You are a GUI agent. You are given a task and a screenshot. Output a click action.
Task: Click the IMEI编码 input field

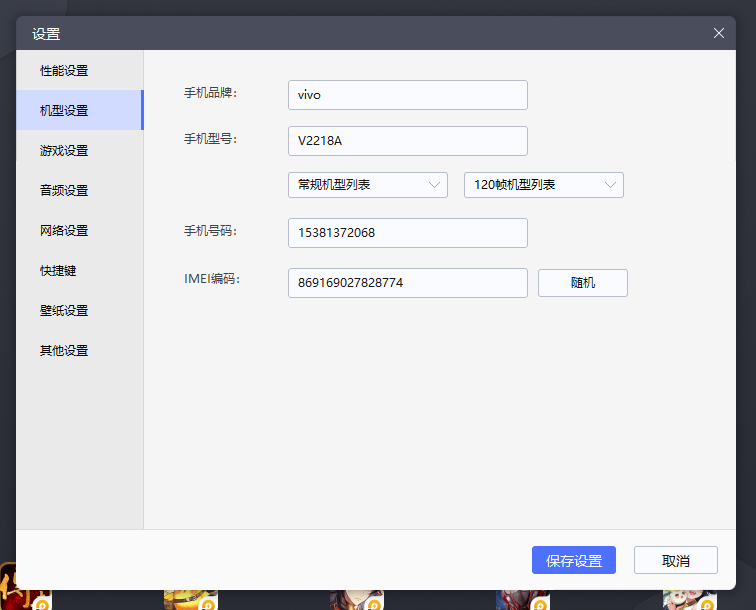(x=407, y=283)
